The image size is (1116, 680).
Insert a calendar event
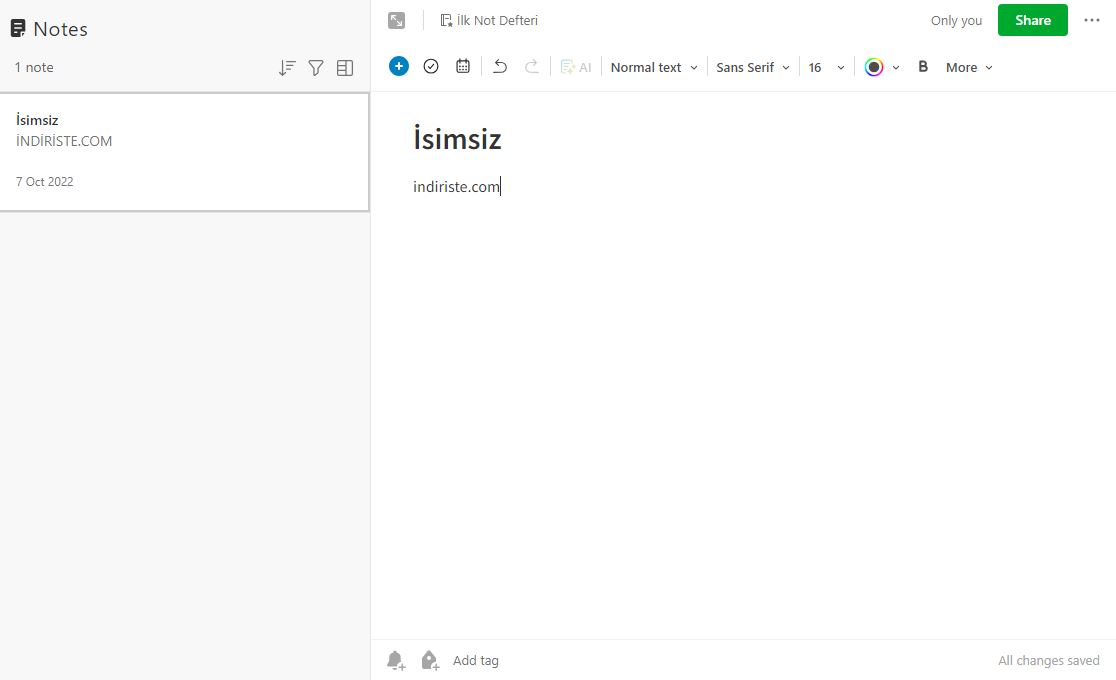(463, 66)
